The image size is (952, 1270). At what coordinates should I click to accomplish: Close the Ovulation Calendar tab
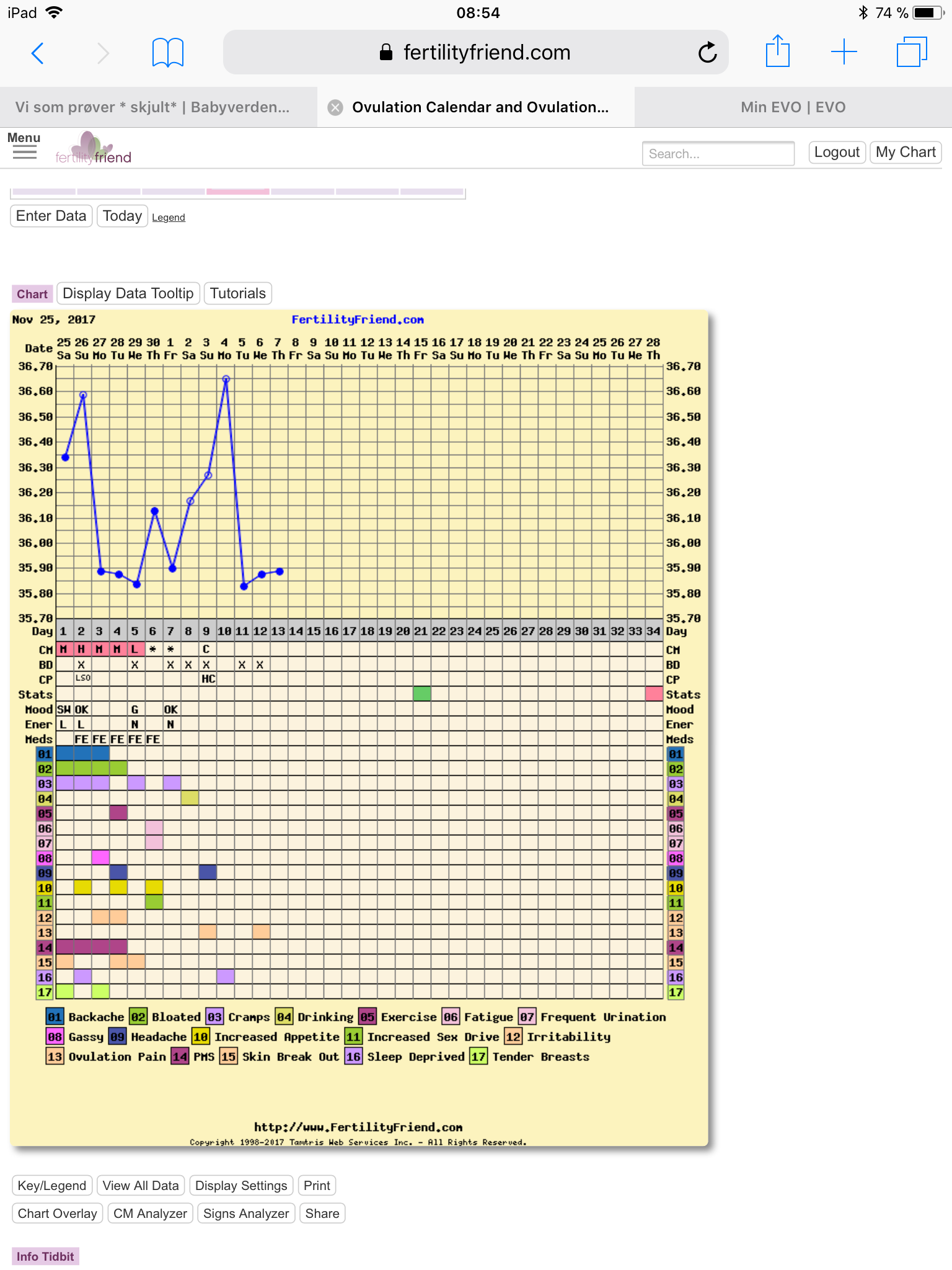click(x=335, y=108)
